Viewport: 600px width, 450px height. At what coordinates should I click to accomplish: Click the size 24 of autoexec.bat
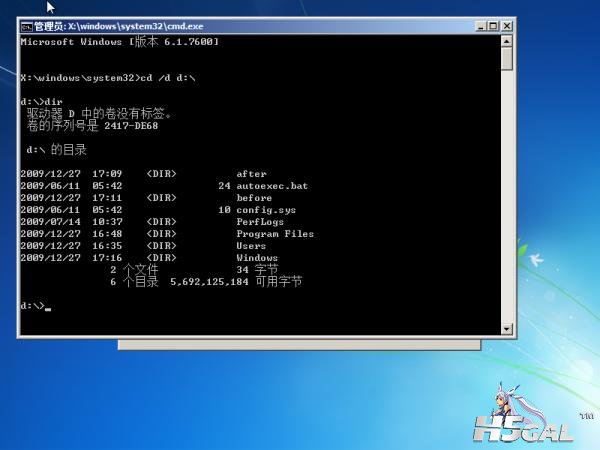224,186
